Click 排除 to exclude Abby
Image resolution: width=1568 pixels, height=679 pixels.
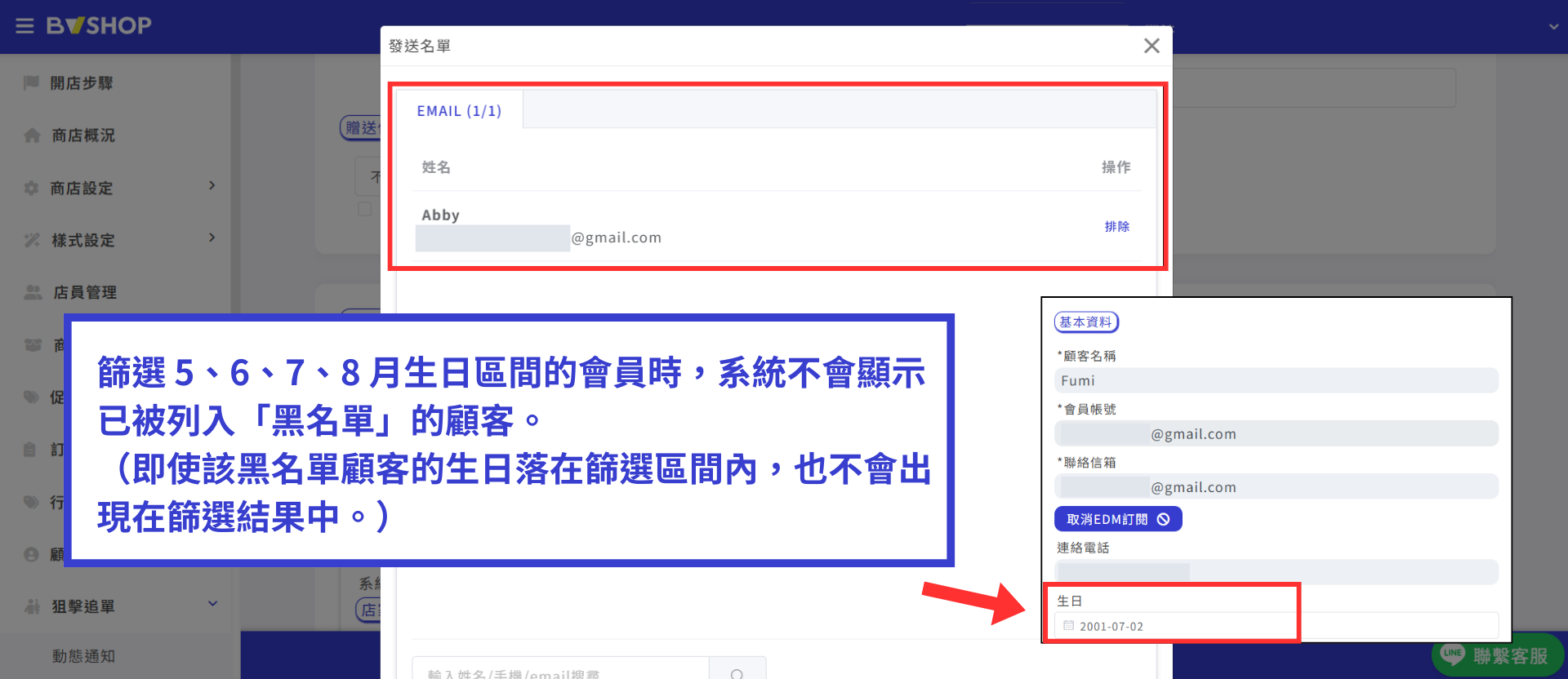pos(1116,227)
